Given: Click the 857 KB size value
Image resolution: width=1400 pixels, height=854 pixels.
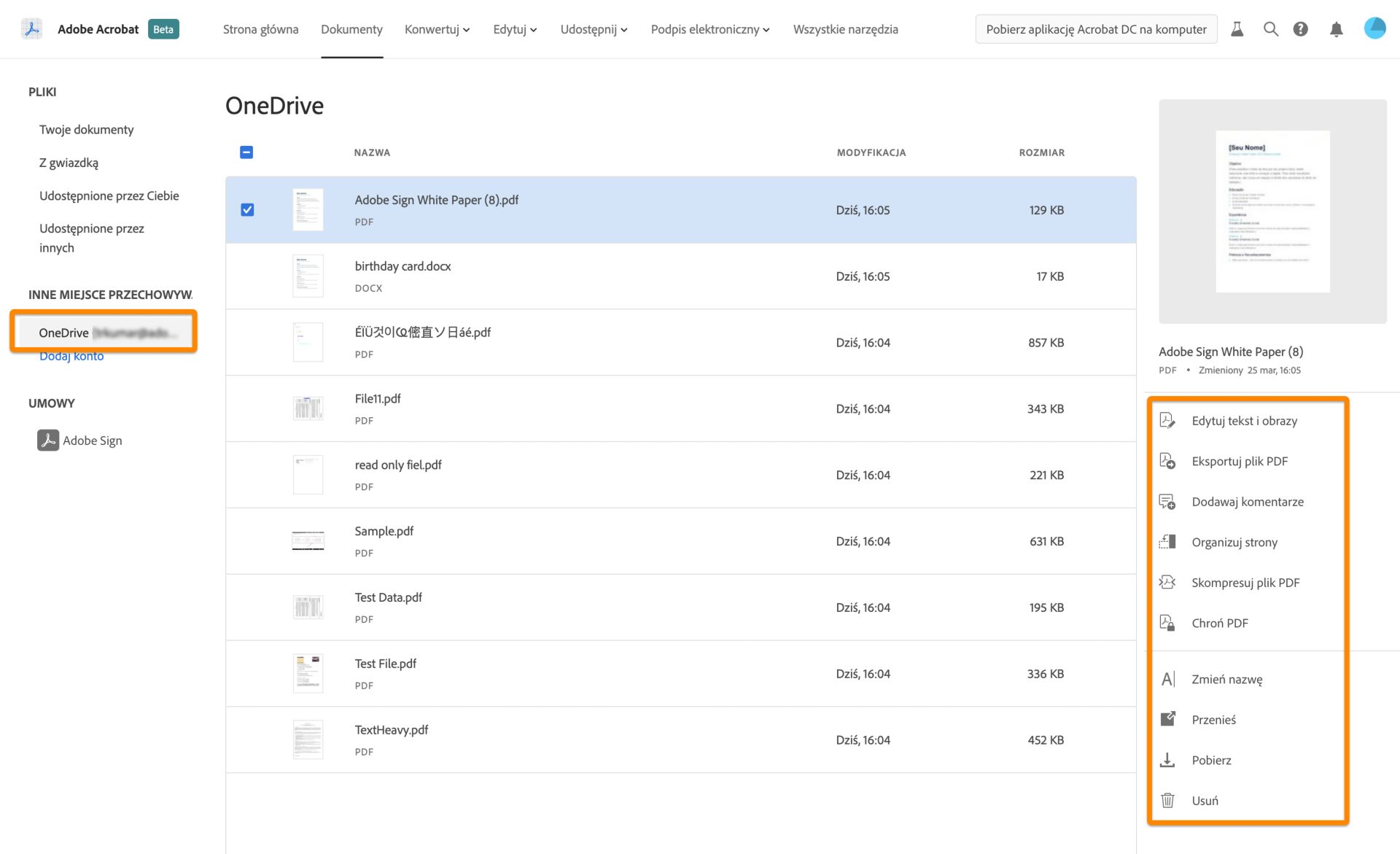Looking at the screenshot, I should coord(1046,343).
